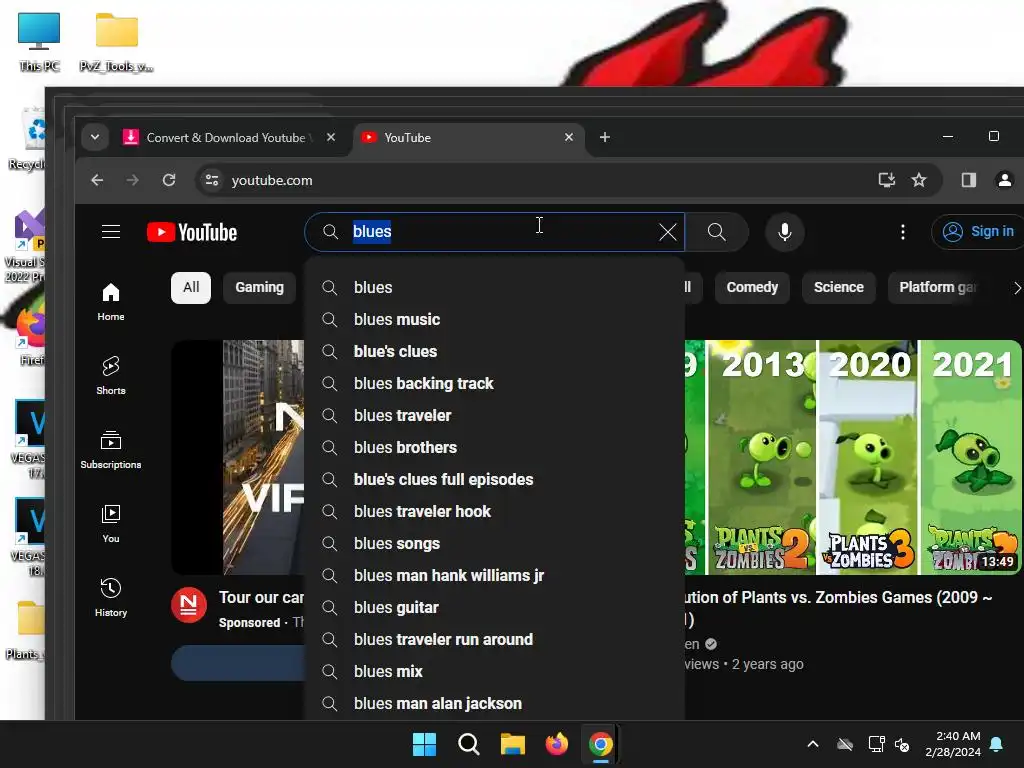Bookmark this page with star icon
The image size is (1024, 768).
(919, 180)
